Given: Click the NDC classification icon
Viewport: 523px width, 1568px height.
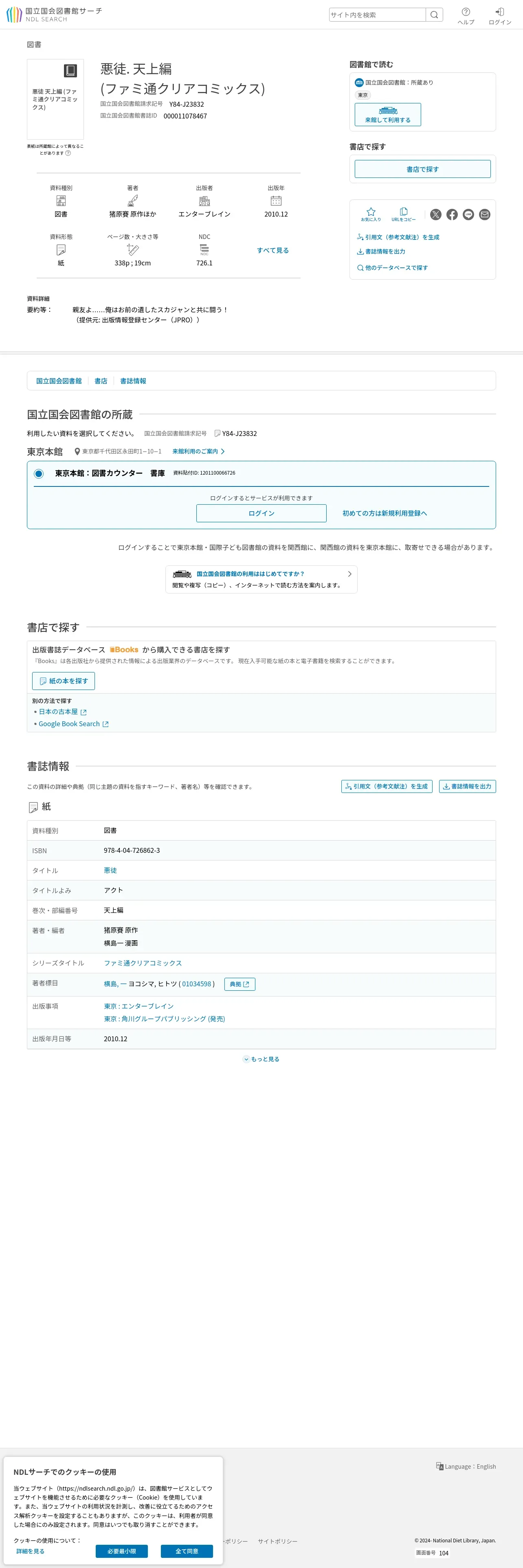Looking at the screenshot, I should click(x=204, y=250).
